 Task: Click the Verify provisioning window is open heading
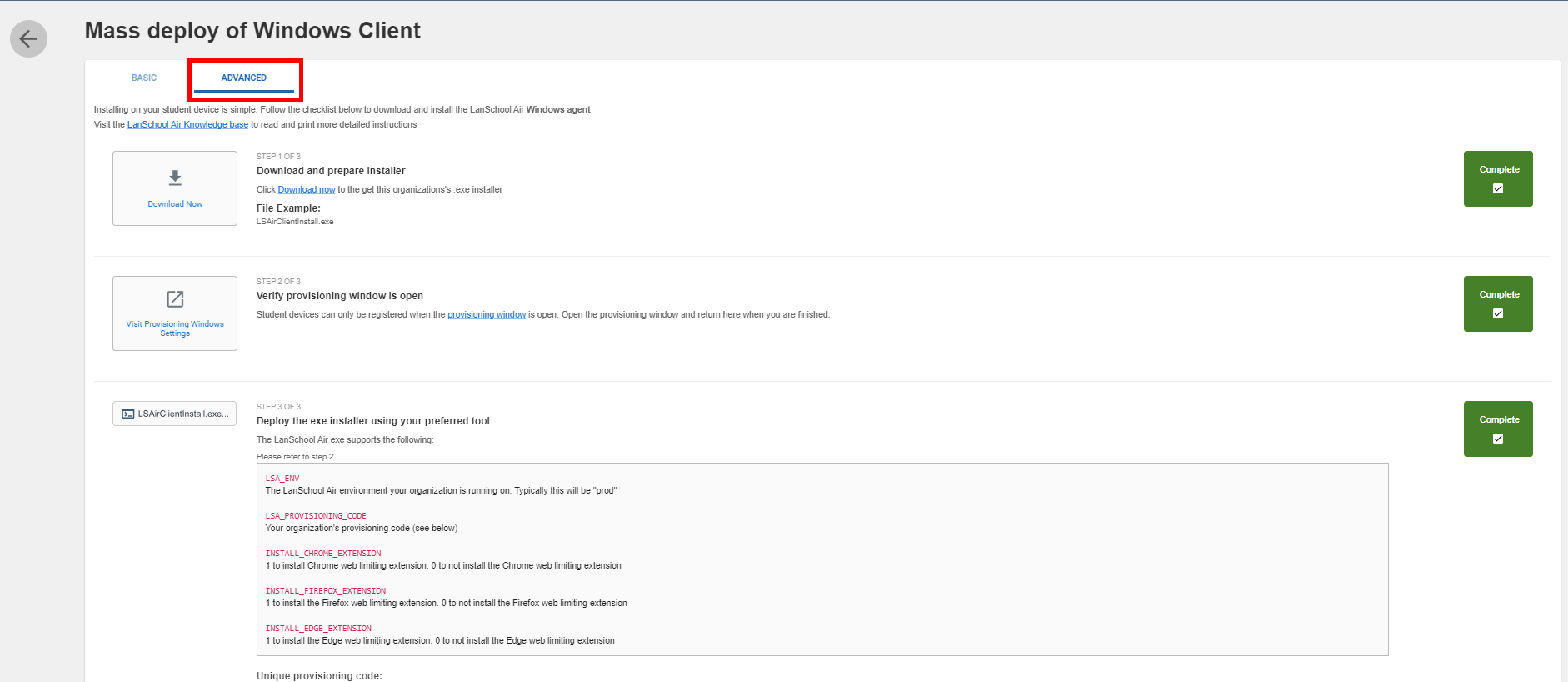(x=340, y=296)
